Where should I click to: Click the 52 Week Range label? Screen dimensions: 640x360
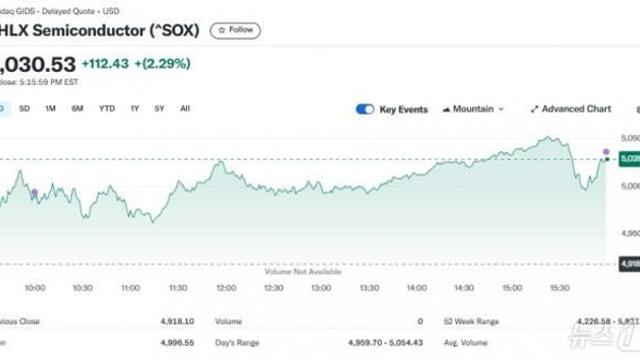(471, 322)
